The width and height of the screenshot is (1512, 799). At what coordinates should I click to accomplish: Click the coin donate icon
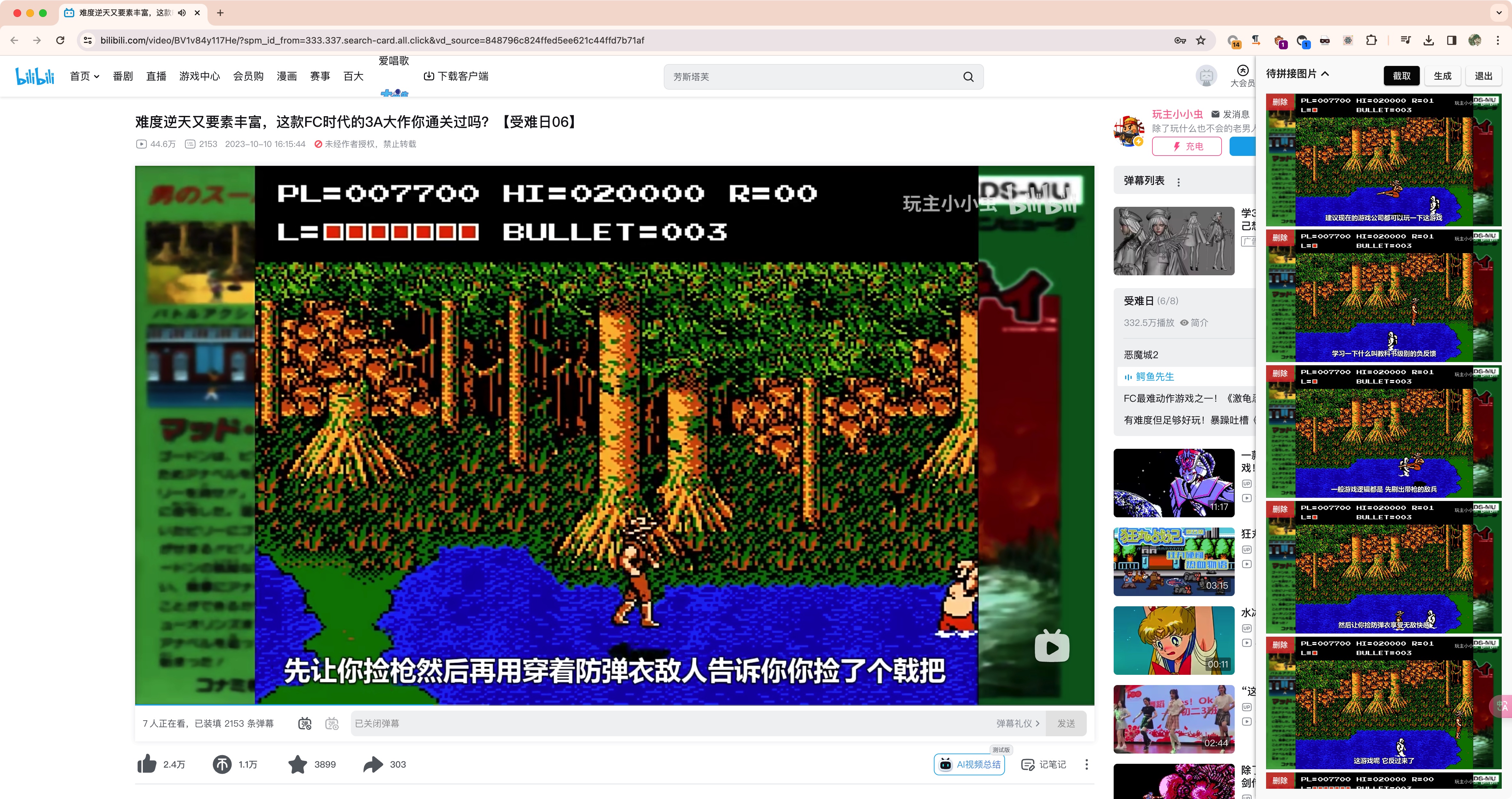(222, 764)
